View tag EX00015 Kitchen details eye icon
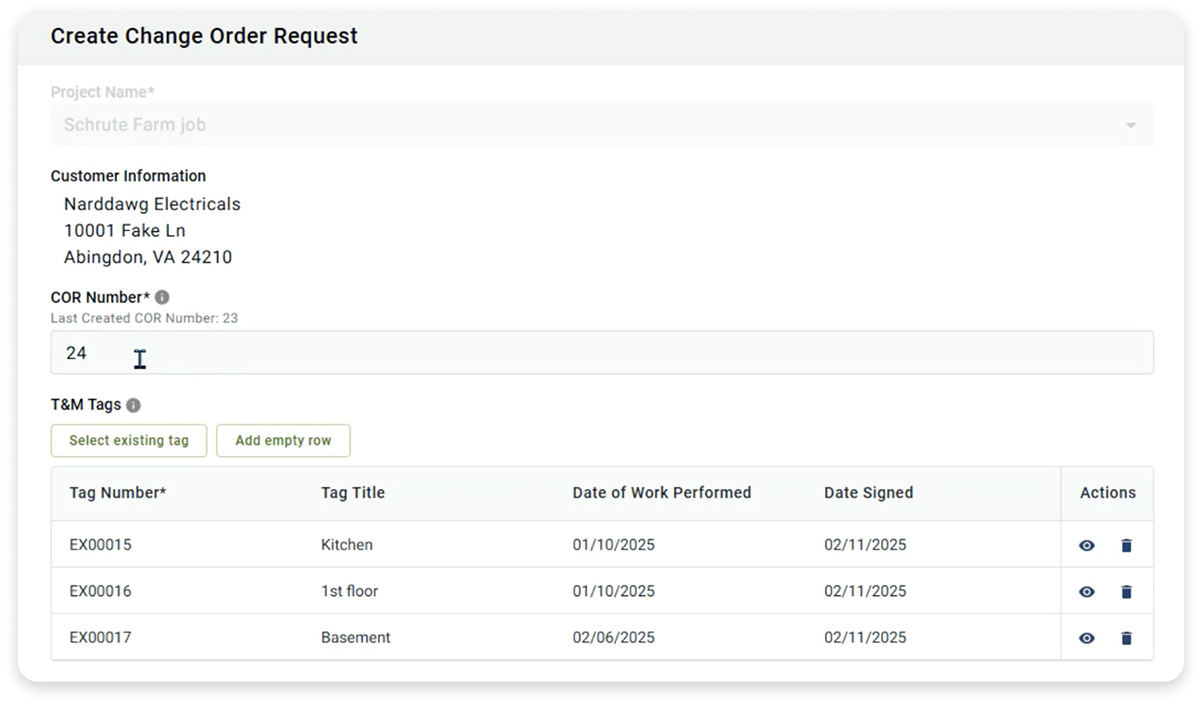 (x=1087, y=546)
